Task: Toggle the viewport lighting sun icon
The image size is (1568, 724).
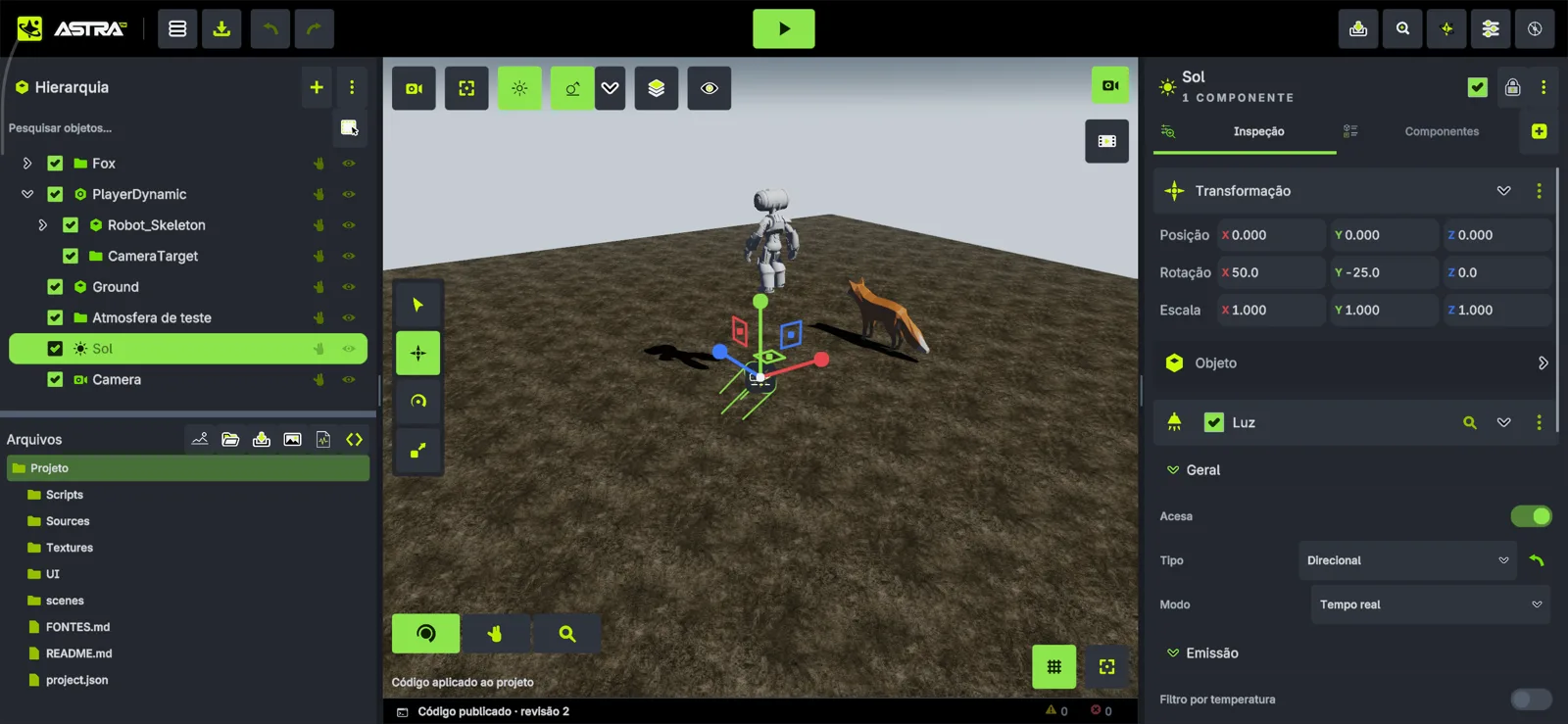Action: tap(519, 88)
